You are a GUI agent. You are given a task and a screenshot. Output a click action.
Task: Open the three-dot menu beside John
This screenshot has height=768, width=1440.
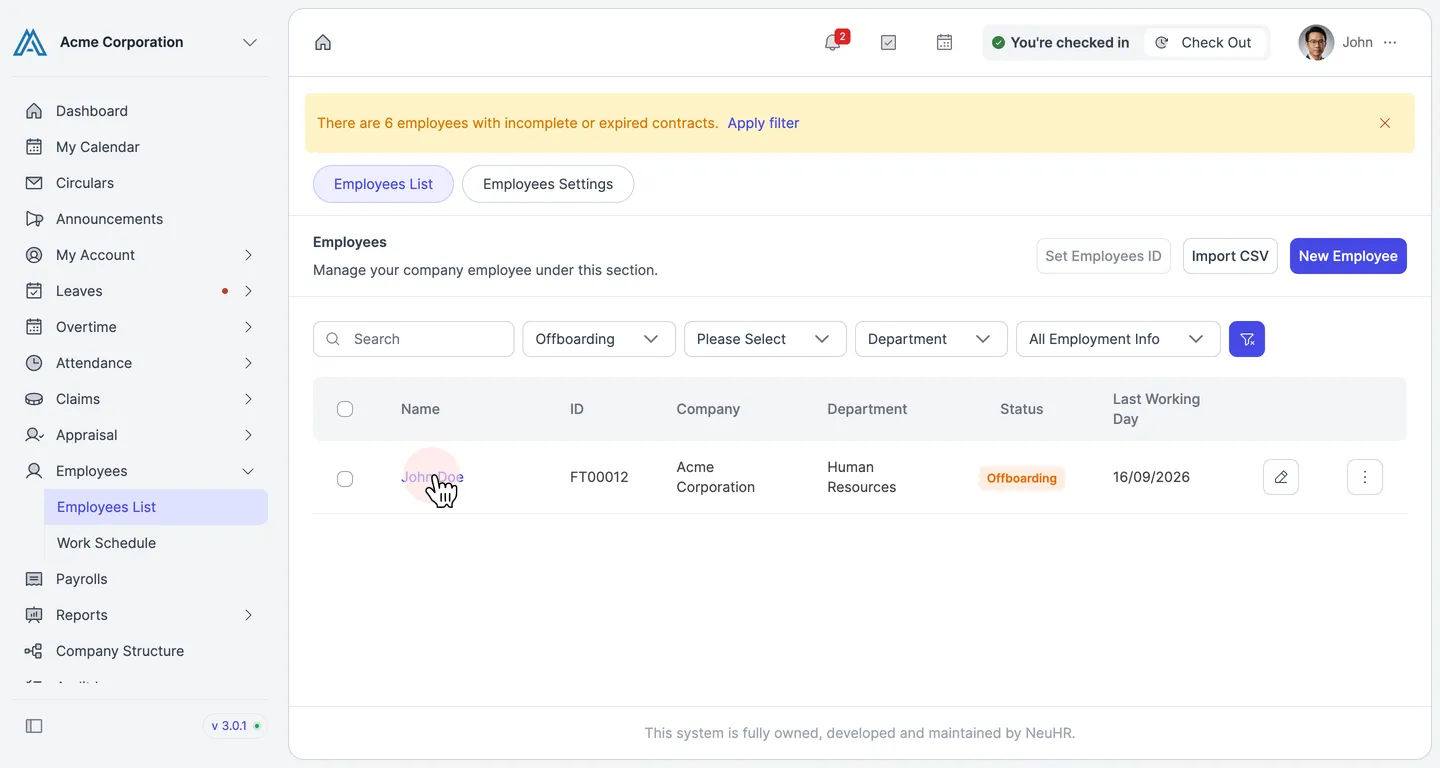[x=1390, y=42]
